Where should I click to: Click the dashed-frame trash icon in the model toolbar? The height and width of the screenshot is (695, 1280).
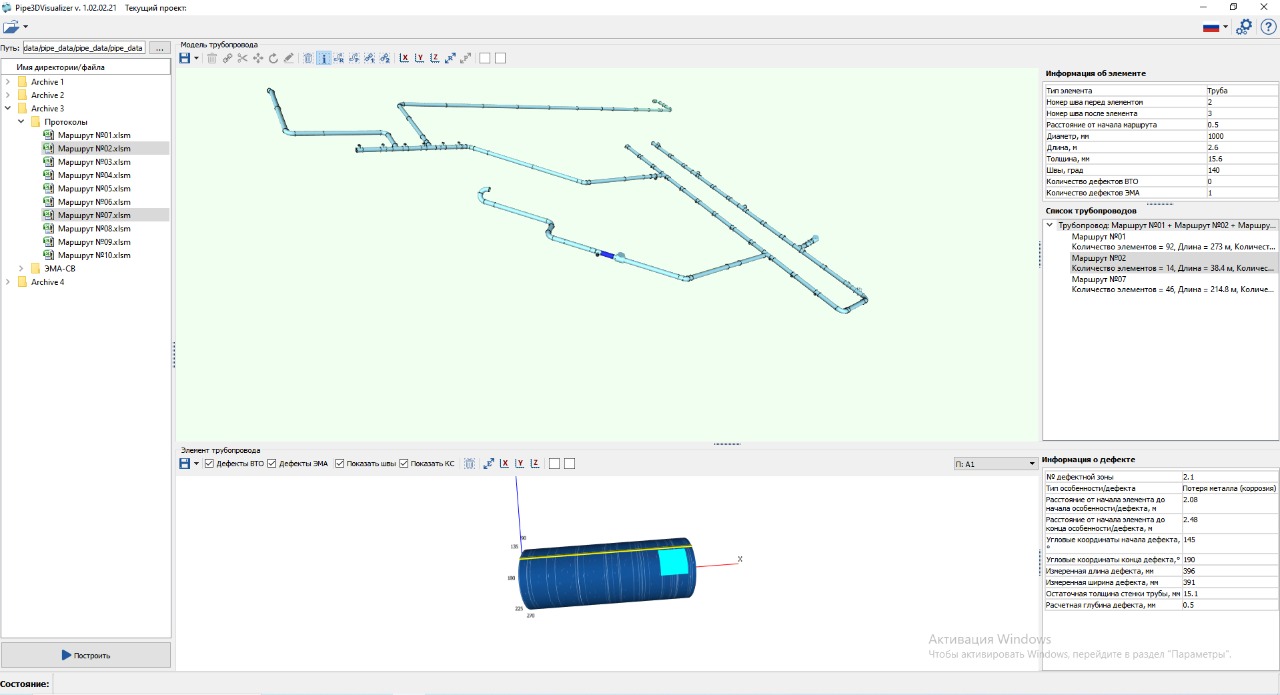click(x=308, y=58)
